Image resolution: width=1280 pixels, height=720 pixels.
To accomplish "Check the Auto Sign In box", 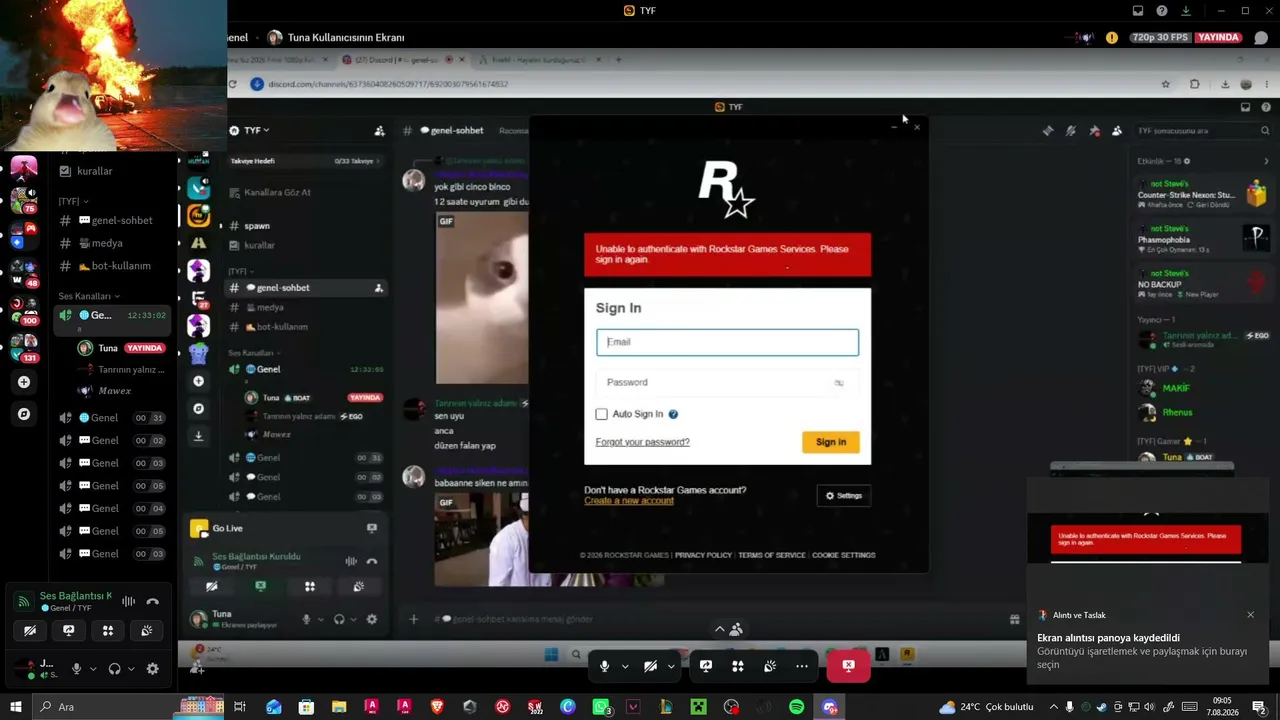I will (601, 414).
